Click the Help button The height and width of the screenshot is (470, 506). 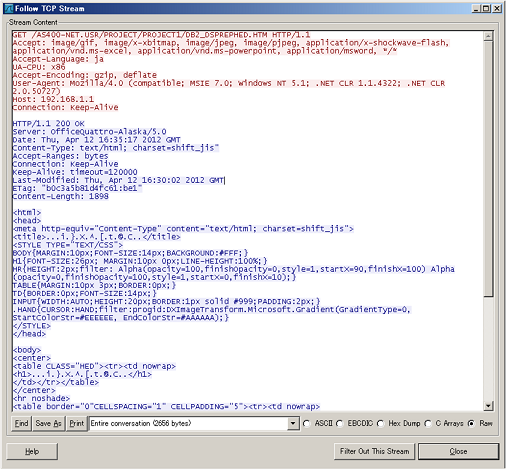32,451
